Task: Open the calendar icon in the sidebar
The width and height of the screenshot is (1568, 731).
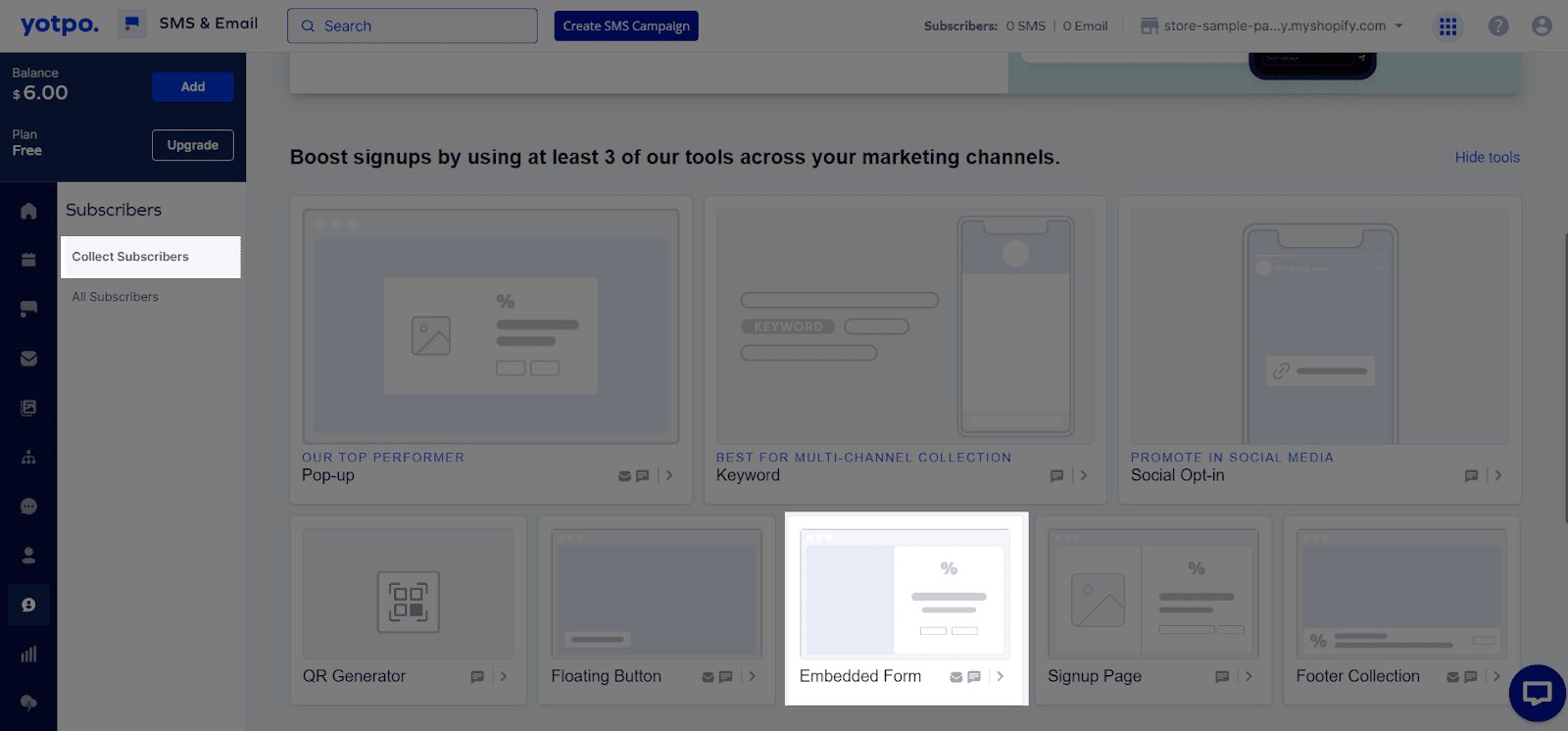Action: (x=28, y=260)
